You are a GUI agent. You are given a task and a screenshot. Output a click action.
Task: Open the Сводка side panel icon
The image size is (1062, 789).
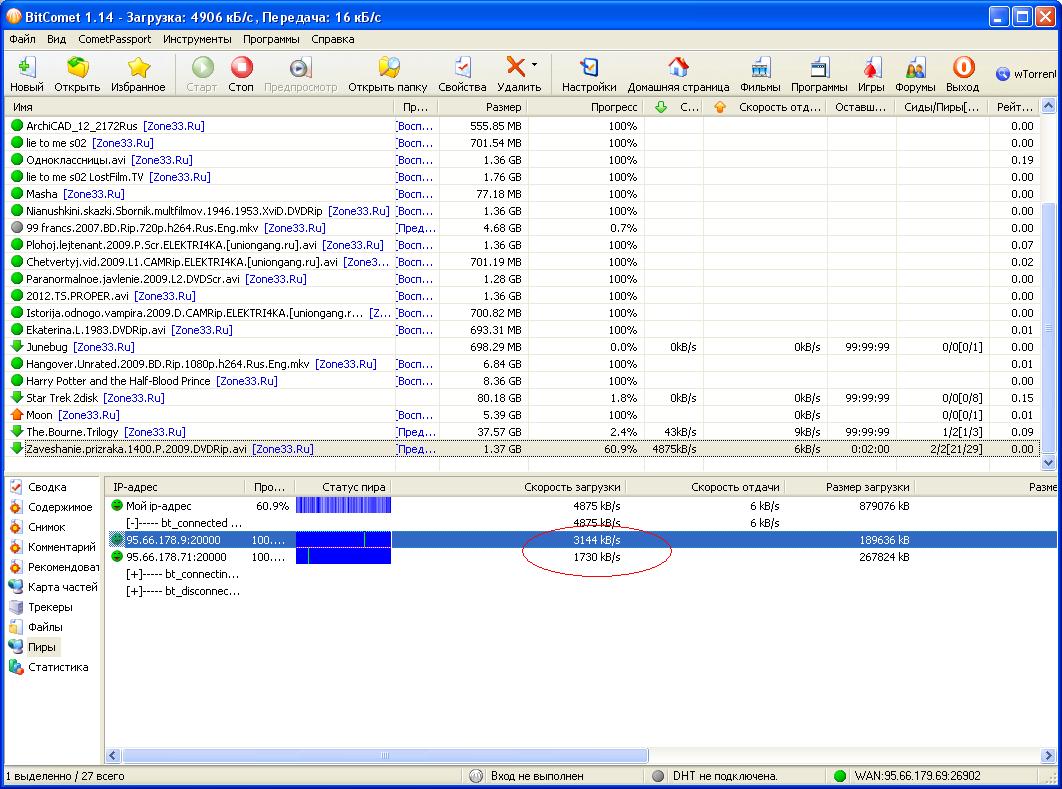coord(16,487)
